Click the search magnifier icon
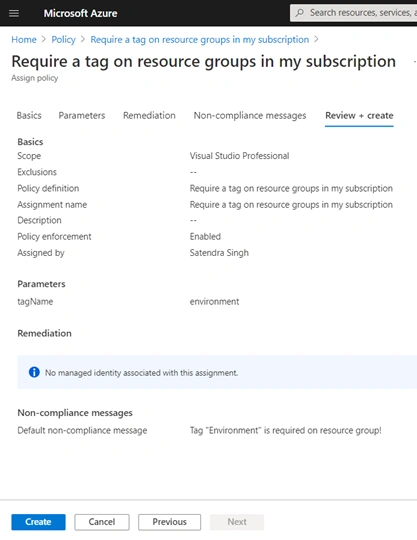417x540 pixels. (x=300, y=13)
